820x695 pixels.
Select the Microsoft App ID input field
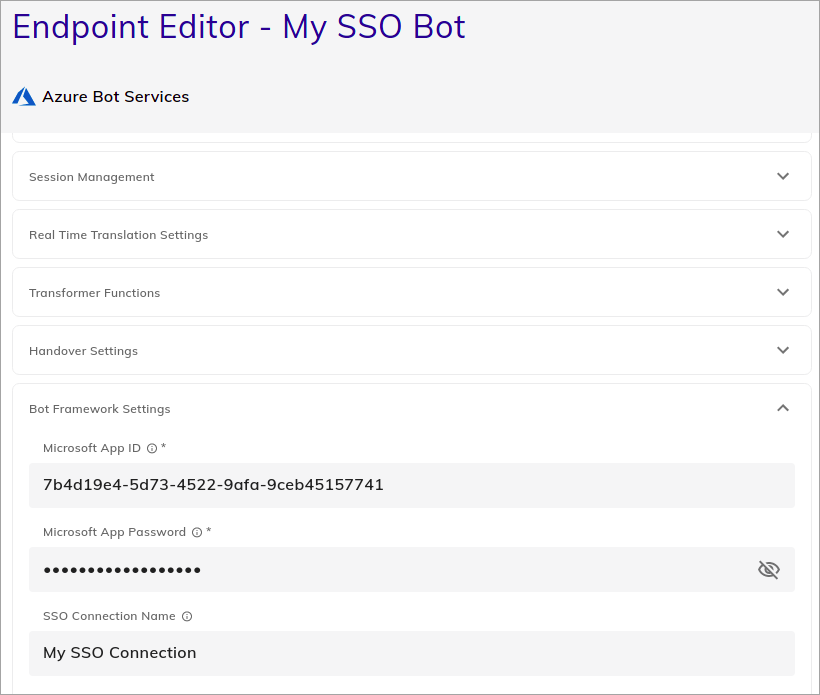pyautogui.click(x=412, y=485)
